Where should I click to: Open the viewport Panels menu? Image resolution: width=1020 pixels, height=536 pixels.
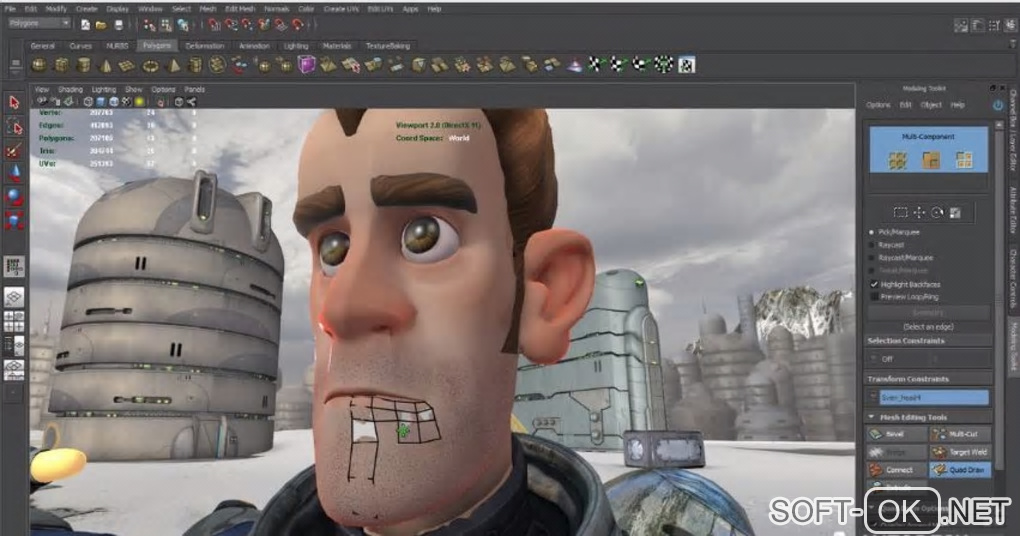click(x=195, y=89)
